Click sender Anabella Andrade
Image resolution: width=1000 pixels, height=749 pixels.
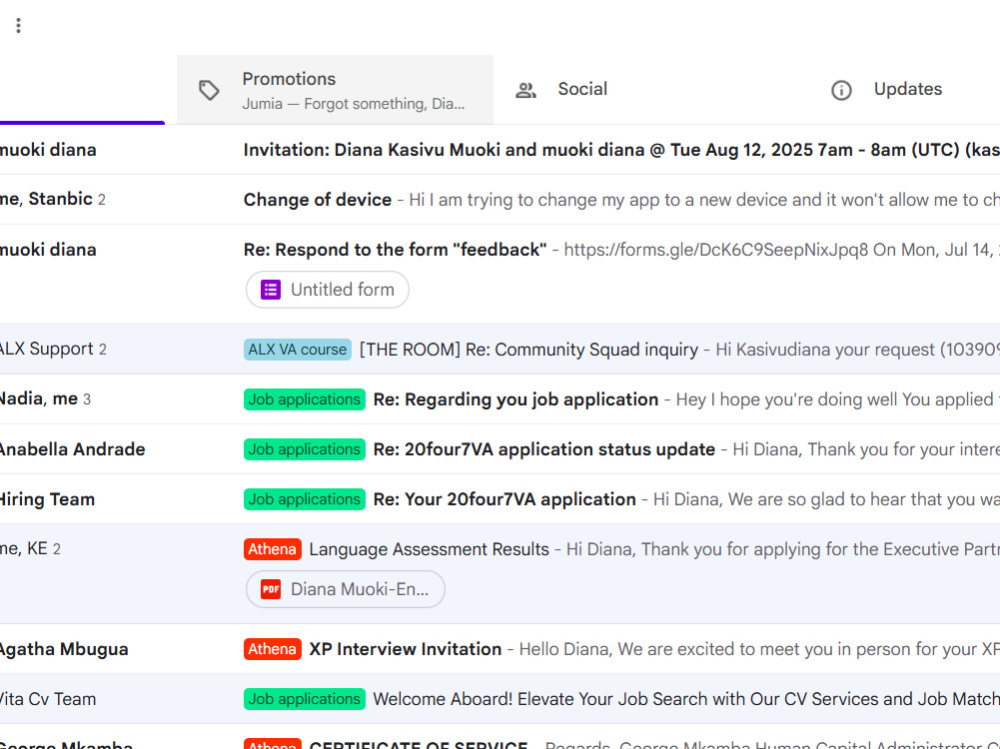point(72,449)
